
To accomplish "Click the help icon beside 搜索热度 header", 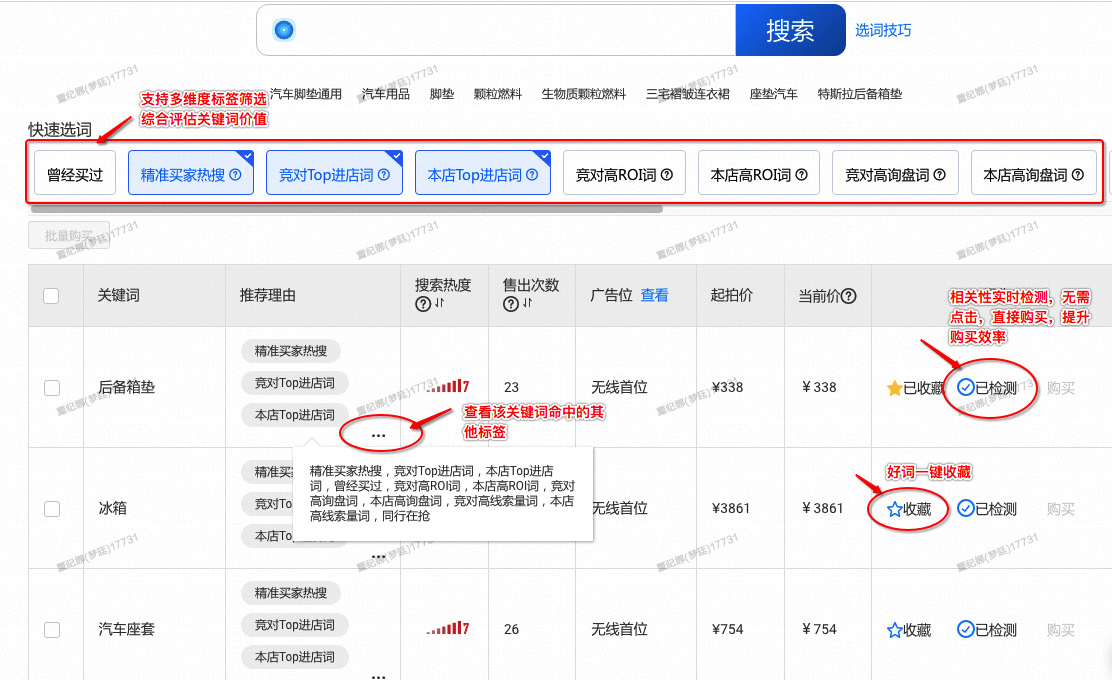I will point(422,304).
